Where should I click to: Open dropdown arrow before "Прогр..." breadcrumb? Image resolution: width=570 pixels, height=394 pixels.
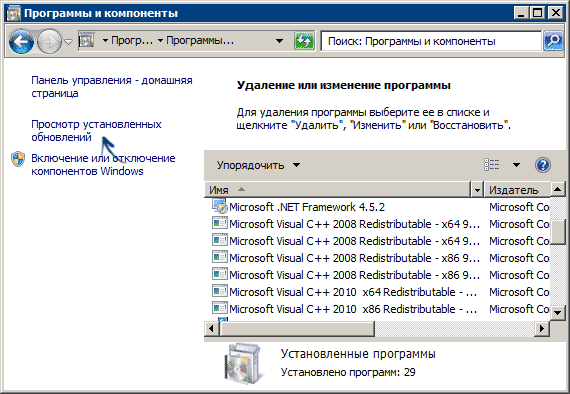click(105, 41)
